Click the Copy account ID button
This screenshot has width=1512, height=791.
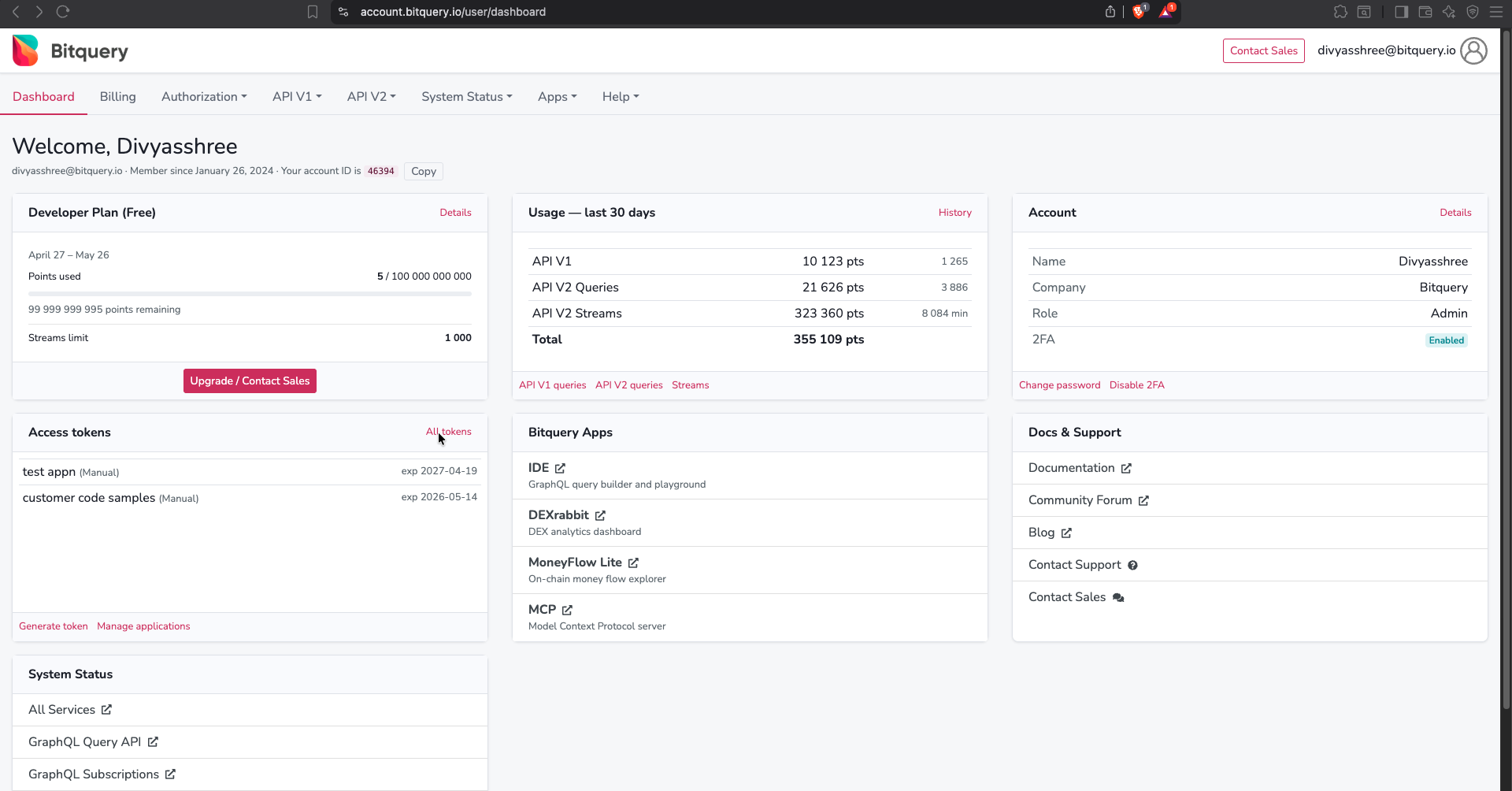coord(423,171)
